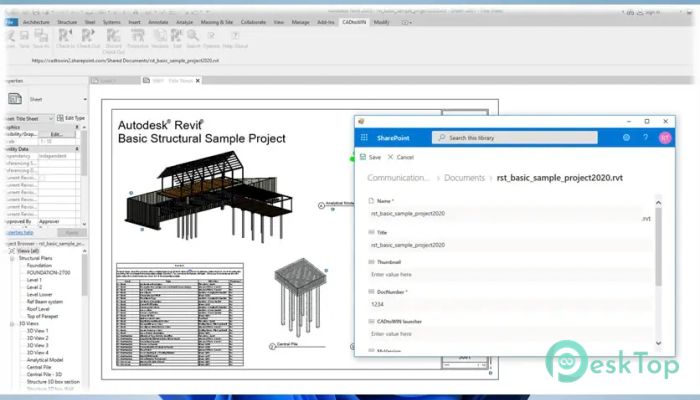Select Central Pile - 3D view
The height and width of the screenshot is (400, 700).
[x=44, y=375]
